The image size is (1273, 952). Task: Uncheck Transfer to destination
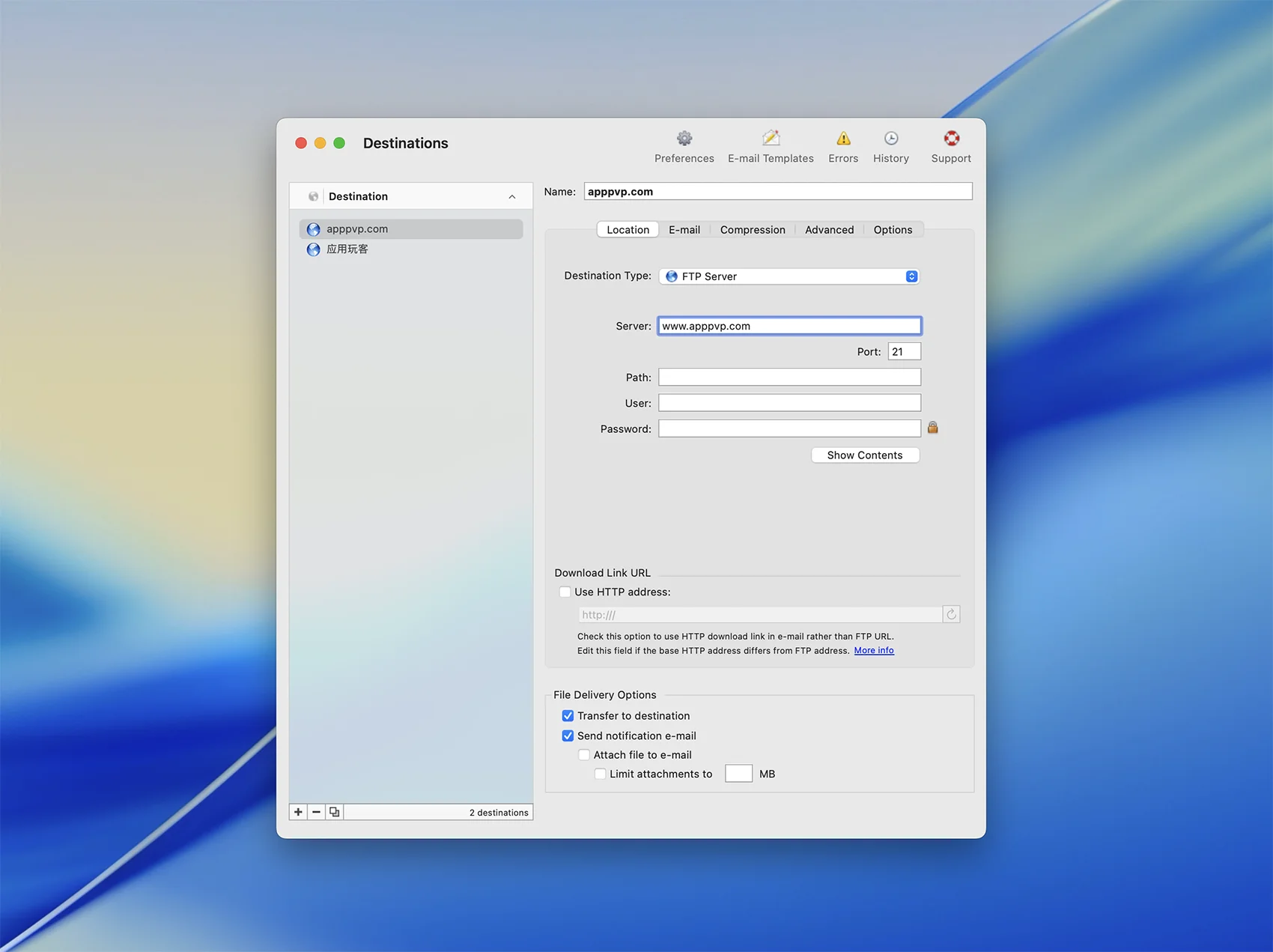pos(568,716)
